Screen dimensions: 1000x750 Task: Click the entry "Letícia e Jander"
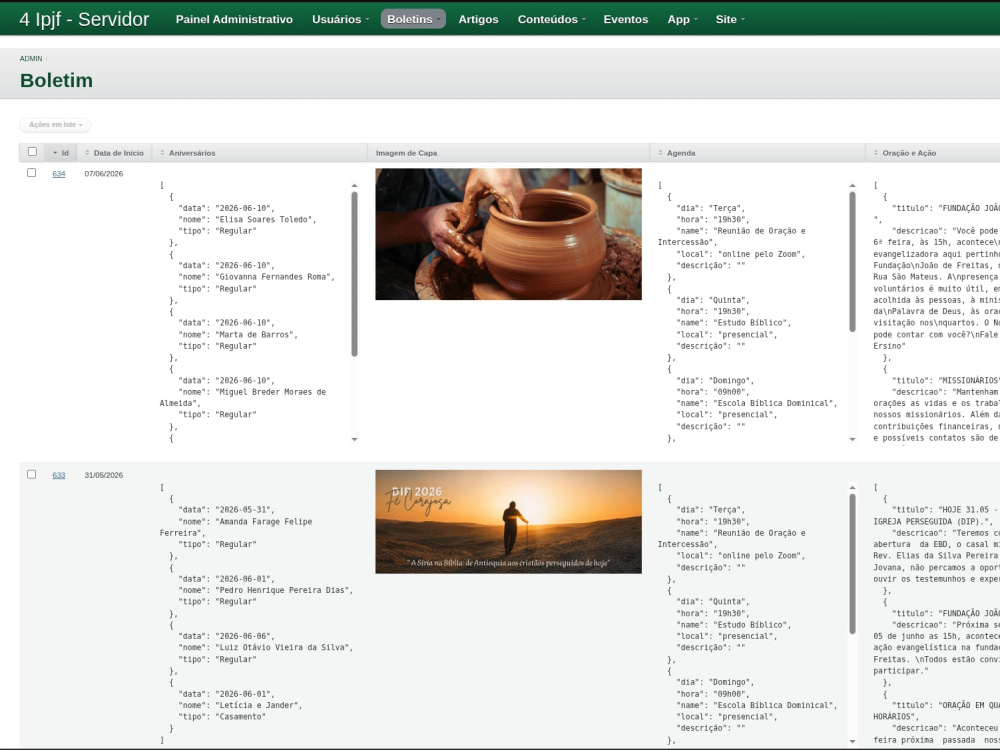click(x=258, y=705)
